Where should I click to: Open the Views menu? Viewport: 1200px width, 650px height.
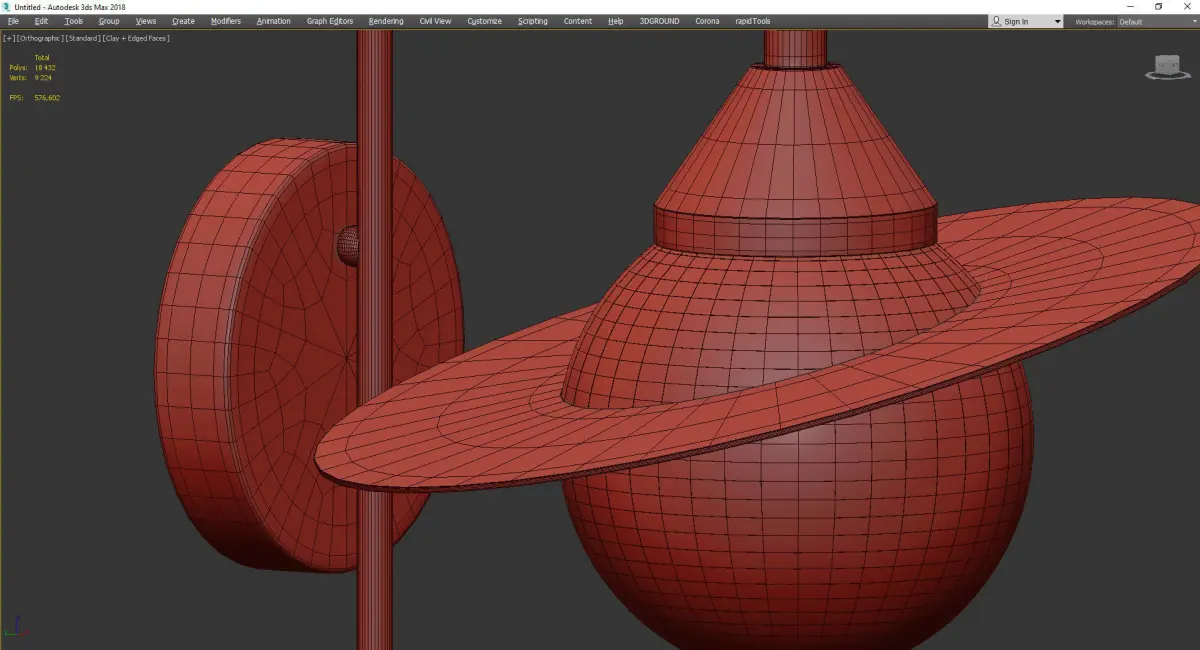146,21
